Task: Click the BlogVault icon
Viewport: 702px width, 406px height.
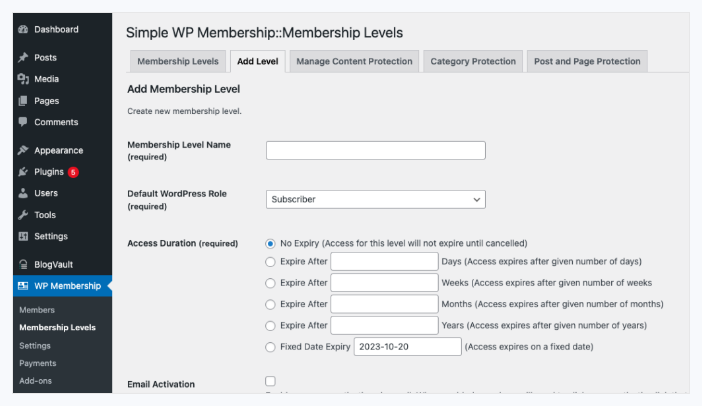Action: (23, 265)
